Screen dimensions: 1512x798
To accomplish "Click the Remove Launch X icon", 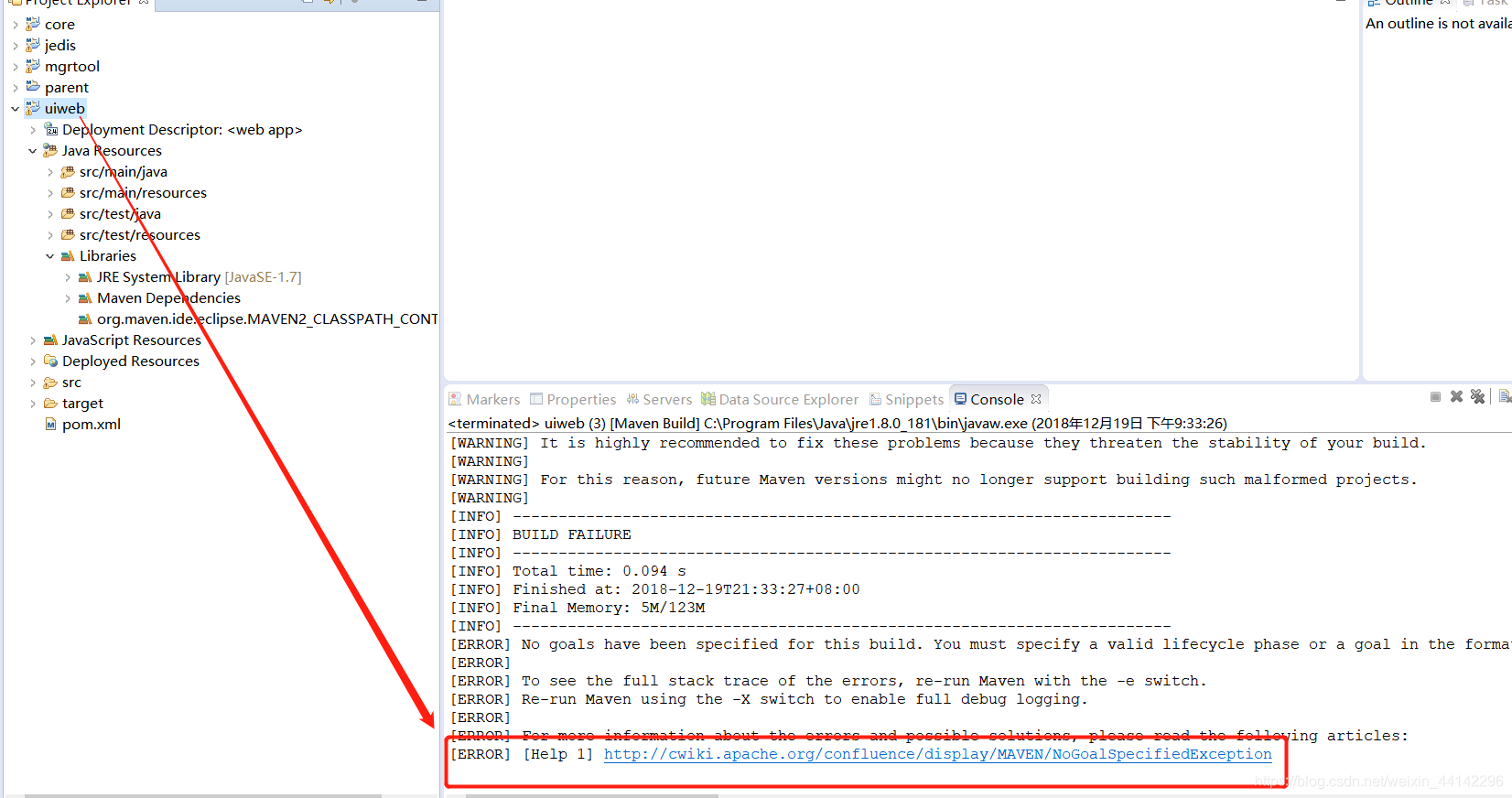I will tap(1456, 396).
